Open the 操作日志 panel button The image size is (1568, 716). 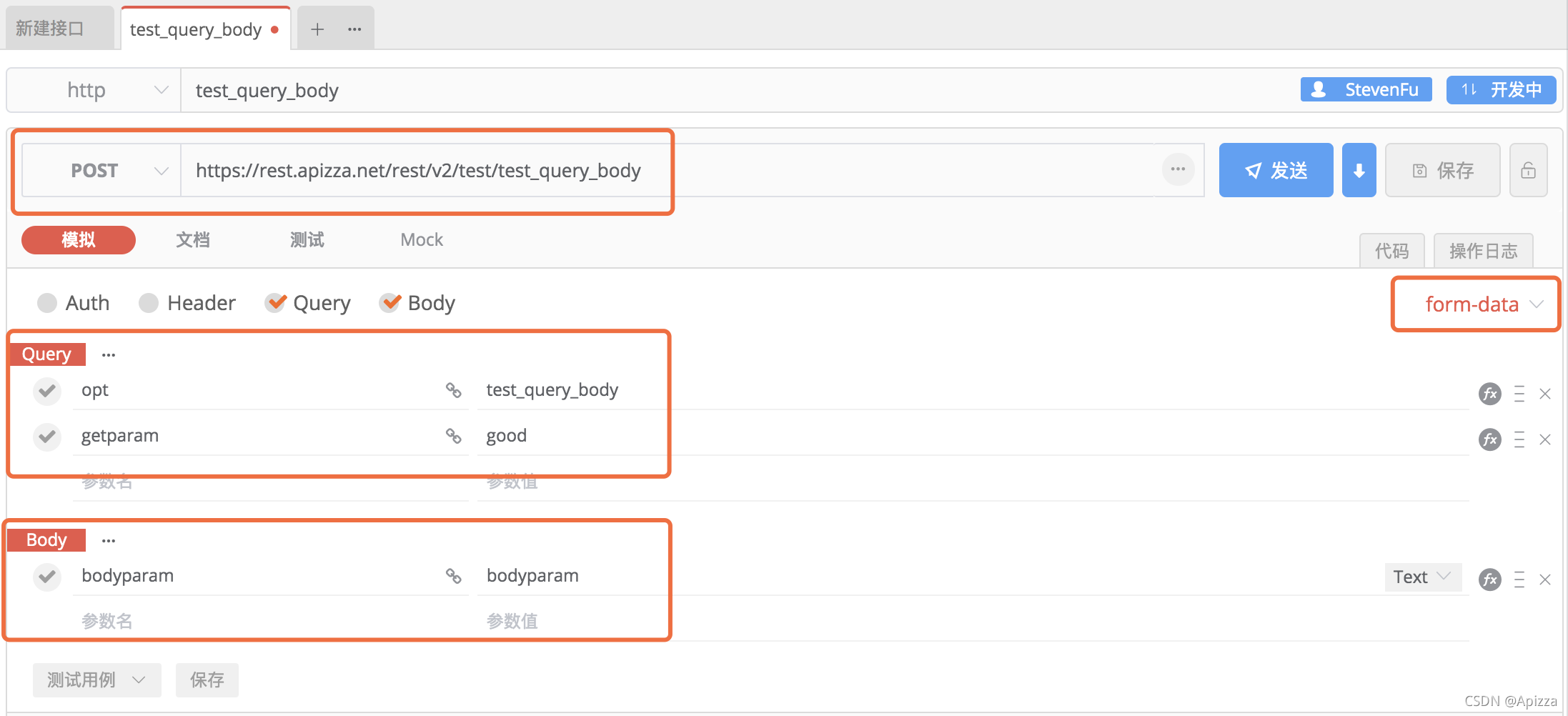tap(1483, 251)
